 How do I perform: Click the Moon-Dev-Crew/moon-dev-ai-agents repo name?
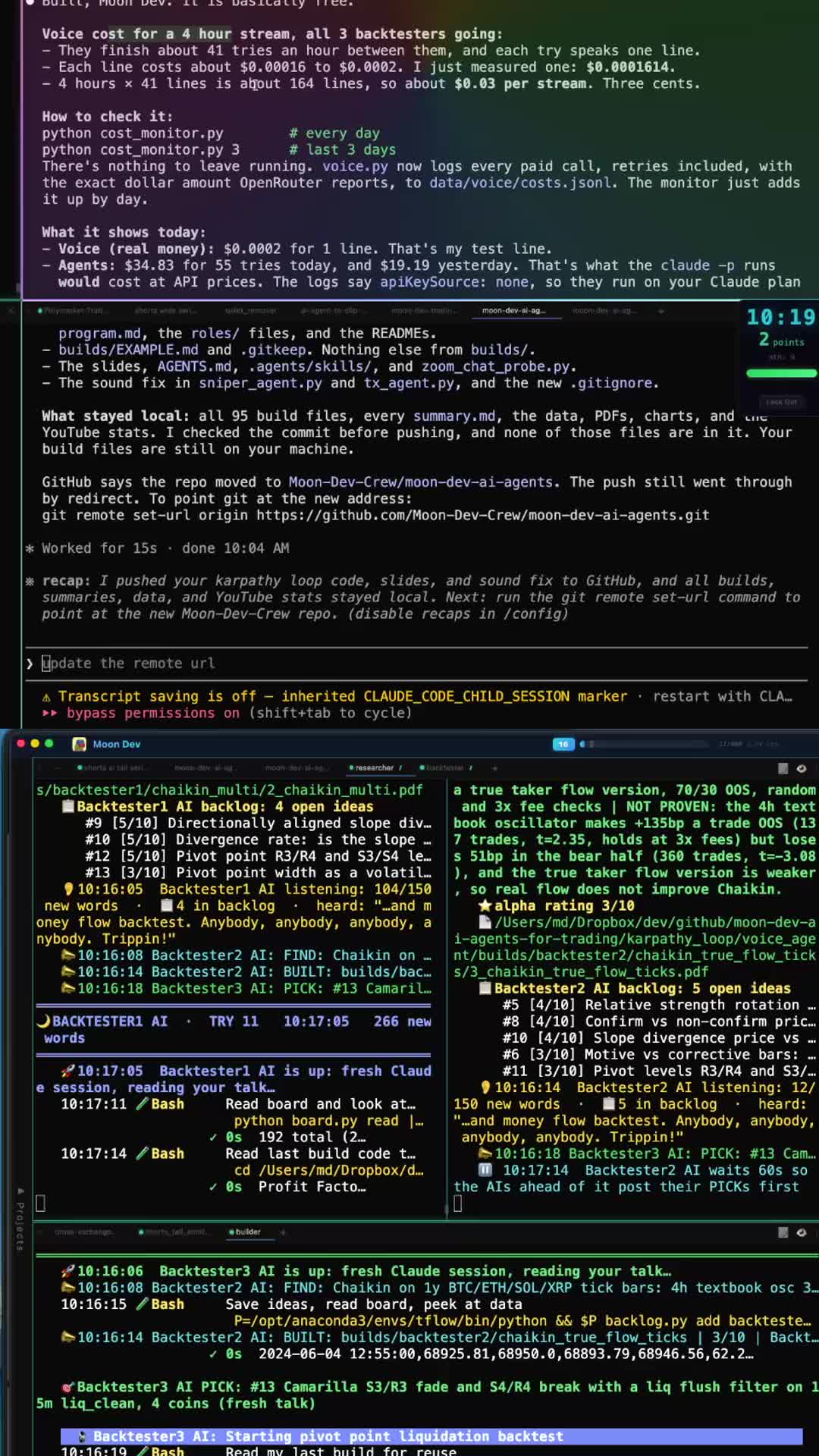pos(421,482)
